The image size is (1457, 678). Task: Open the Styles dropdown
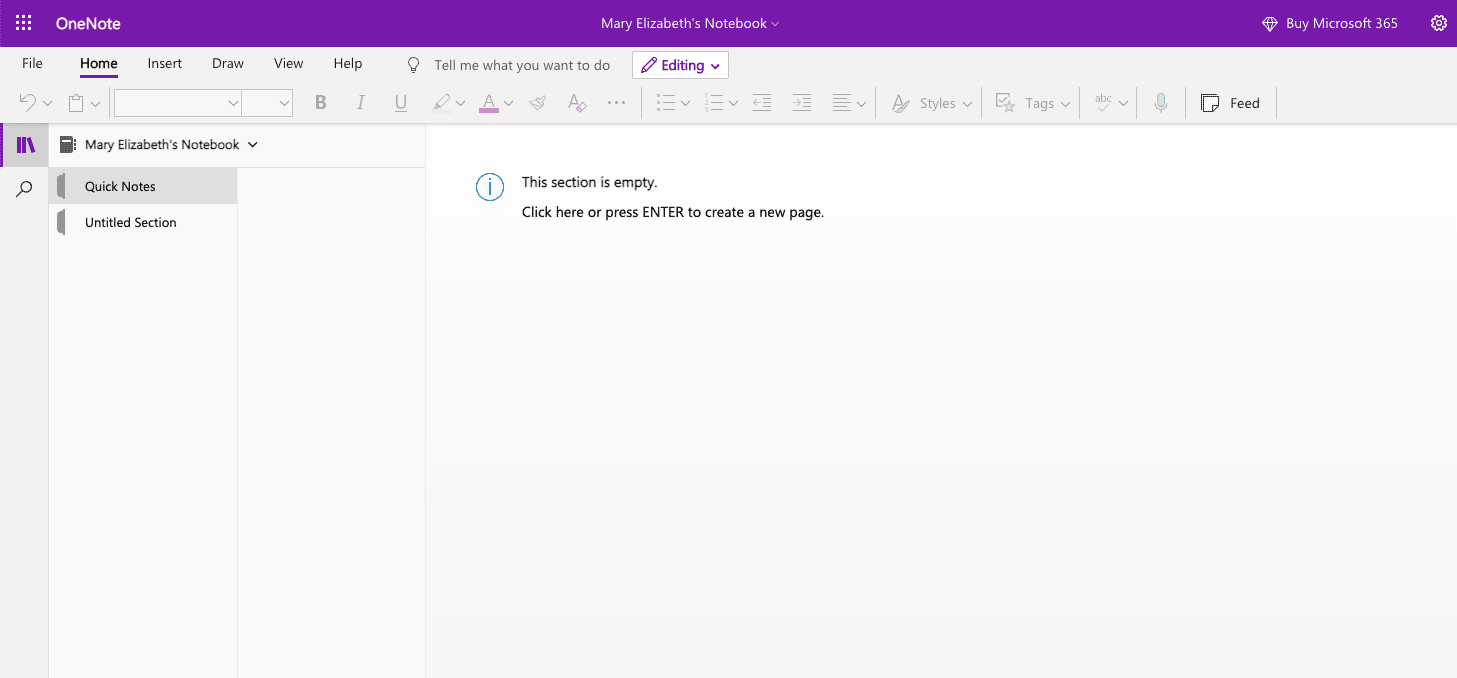936,102
